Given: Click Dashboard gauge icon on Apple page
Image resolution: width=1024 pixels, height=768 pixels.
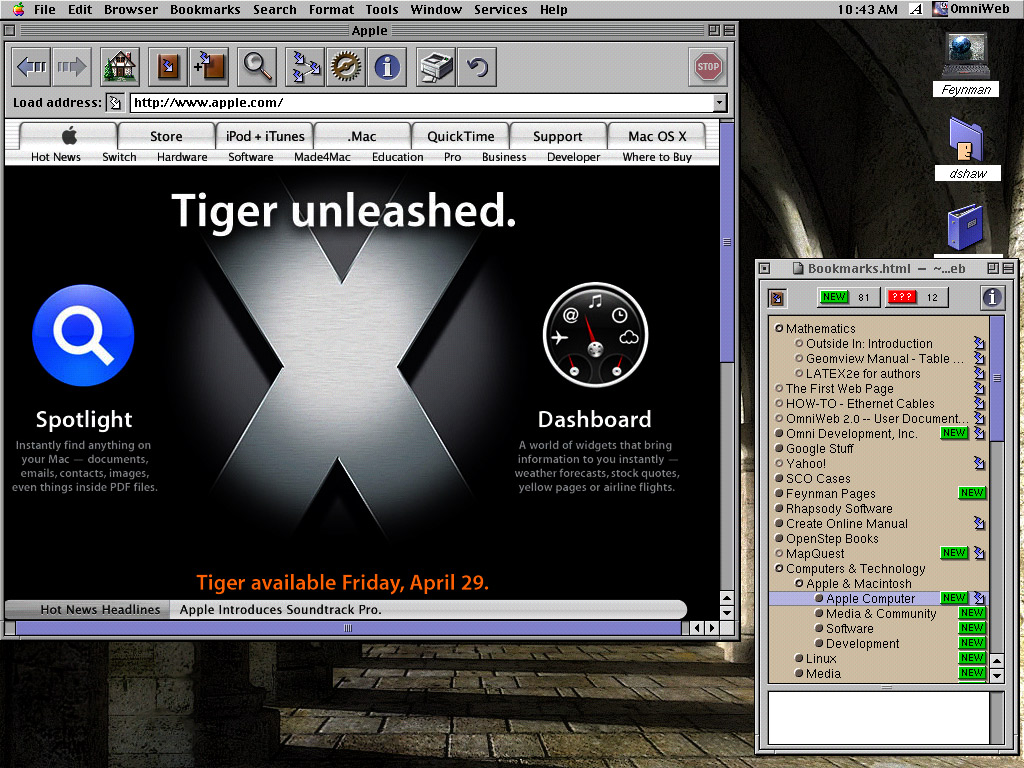Looking at the screenshot, I should click(595, 335).
